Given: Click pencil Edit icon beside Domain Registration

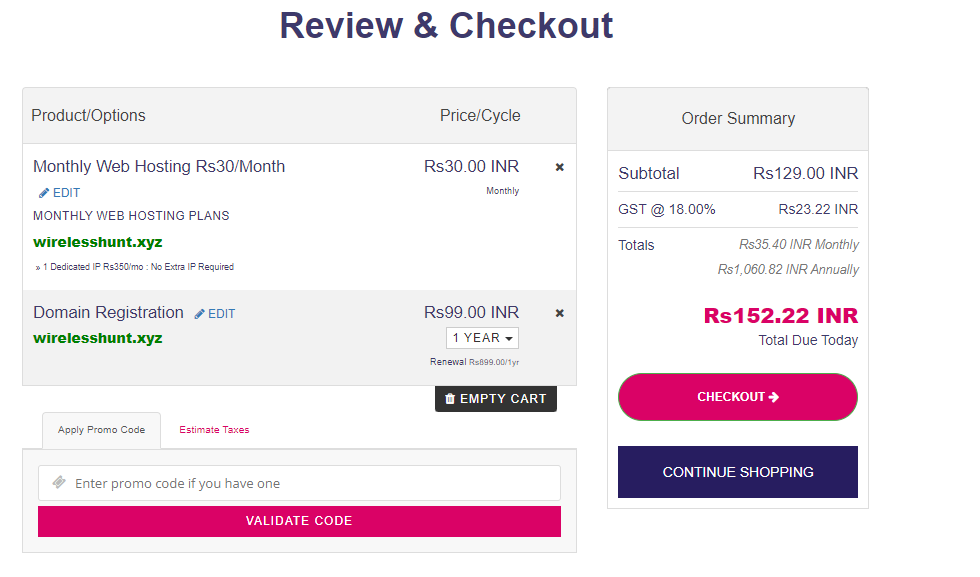Looking at the screenshot, I should [200, 314].
